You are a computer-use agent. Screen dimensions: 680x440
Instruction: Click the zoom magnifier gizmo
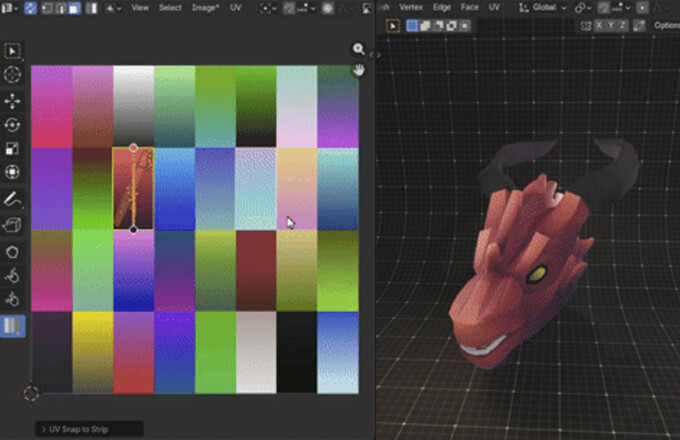[358, 49]
